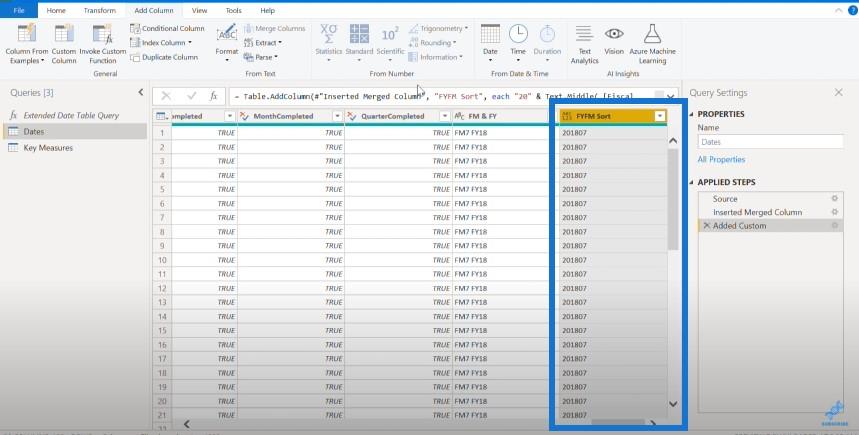Open MonthCompleted column filter
Screen dimensions: 859x435
(x=337, y=116)
